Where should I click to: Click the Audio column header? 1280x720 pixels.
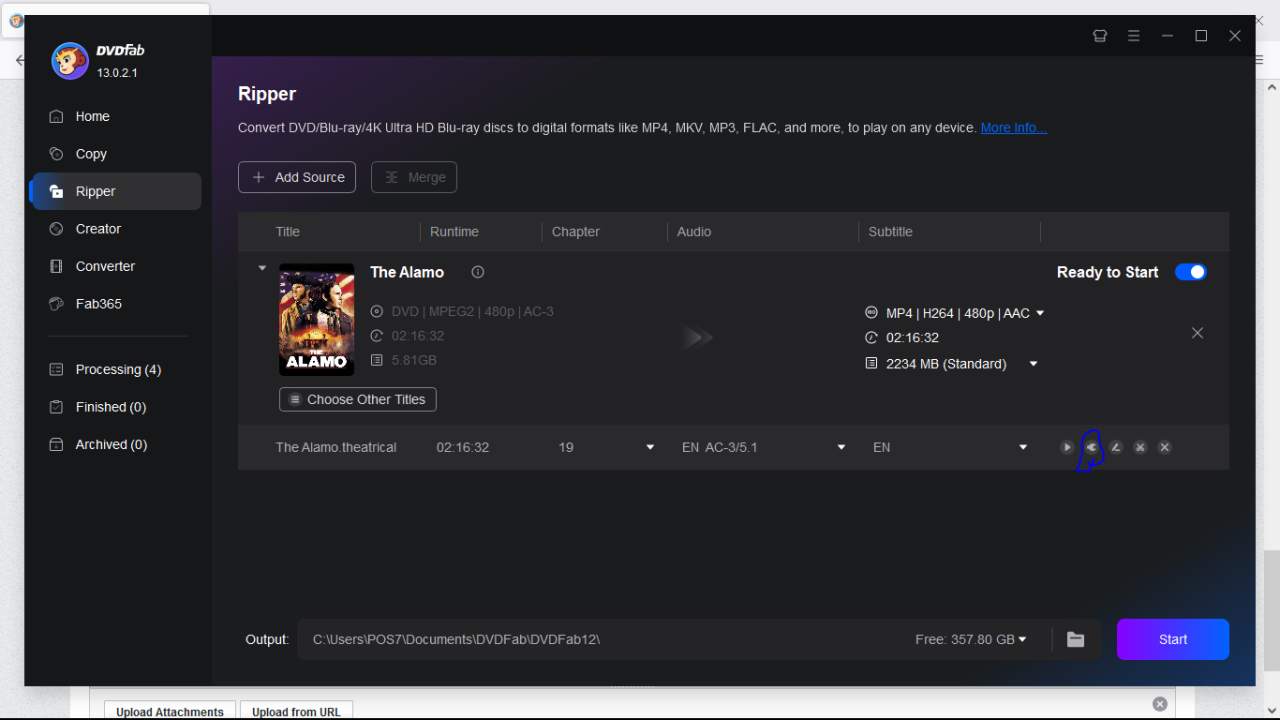[x=694, y=231]
